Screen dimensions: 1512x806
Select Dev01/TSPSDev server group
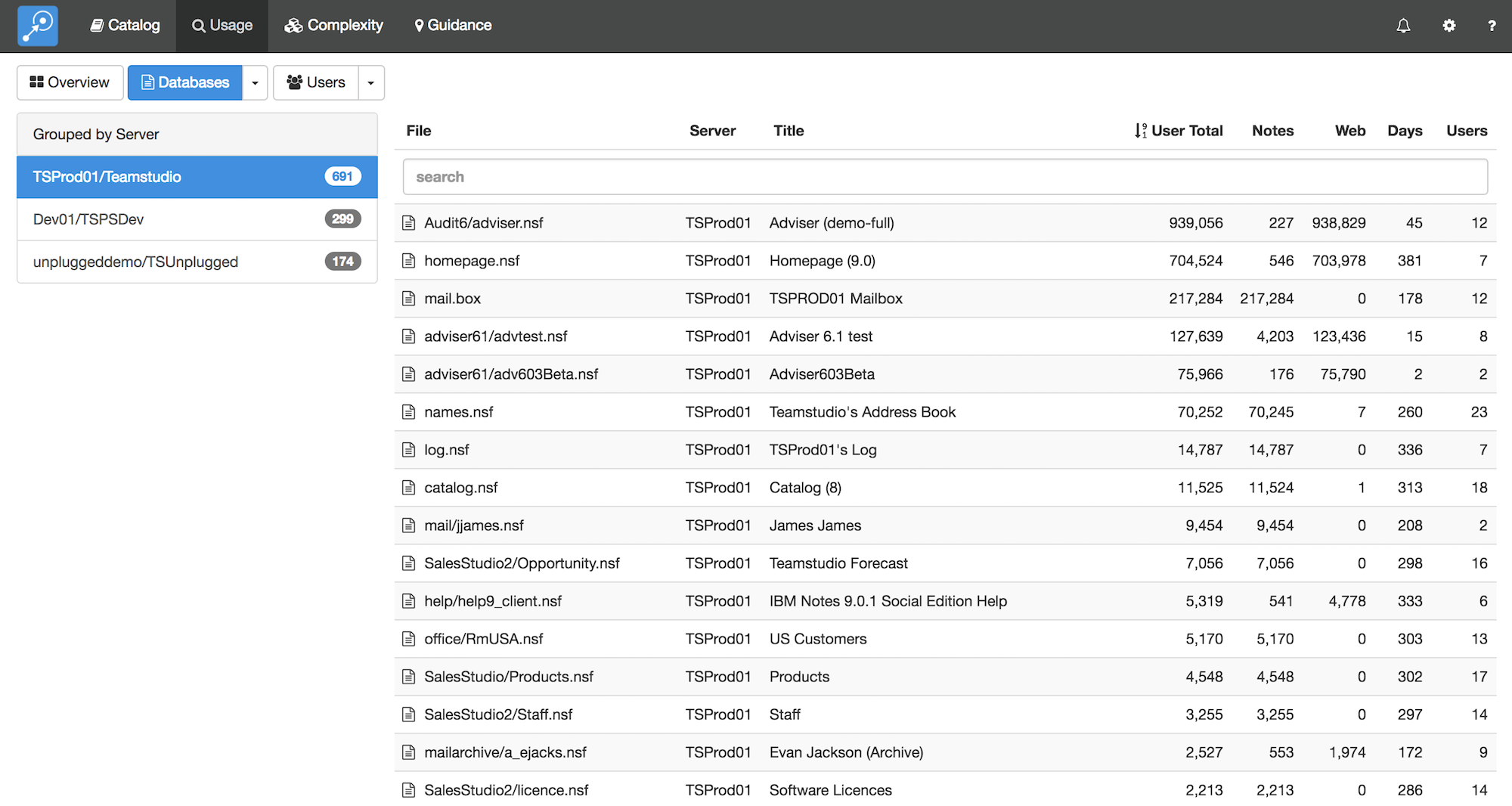point(197,219)
